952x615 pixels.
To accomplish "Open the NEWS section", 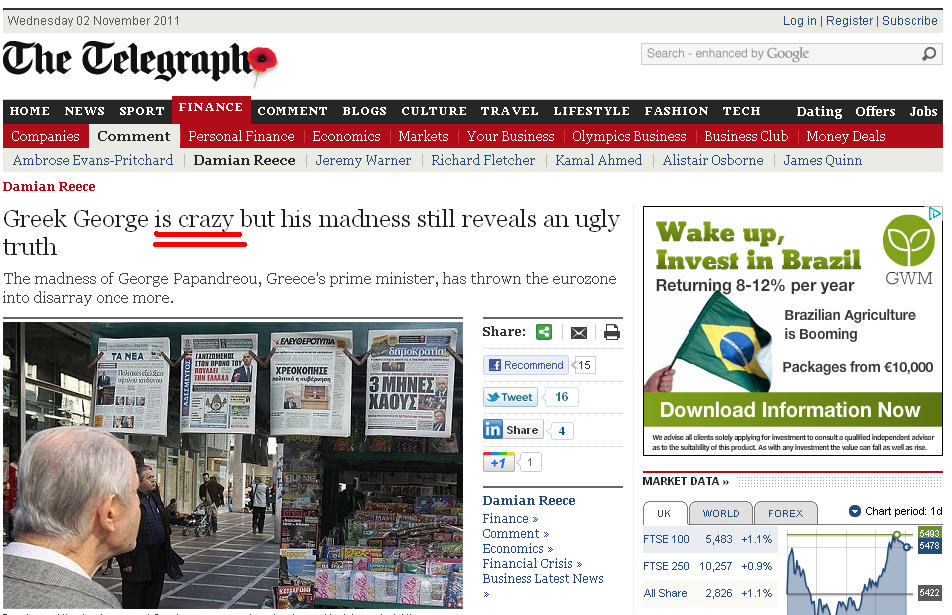I will (84, 111).
